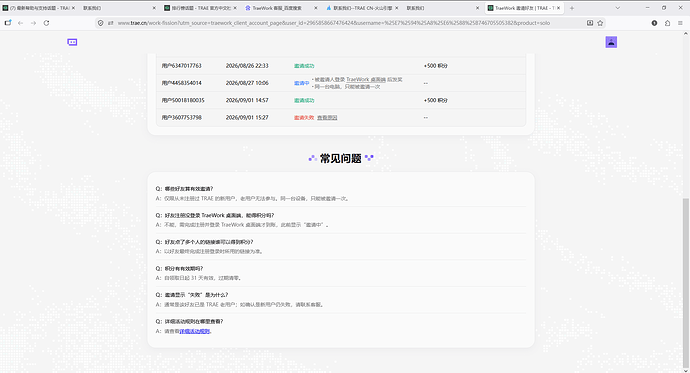Open the tracking protection shield icon
The height and width of the screenshot is (373, 690).
click(x=101, y=23)
